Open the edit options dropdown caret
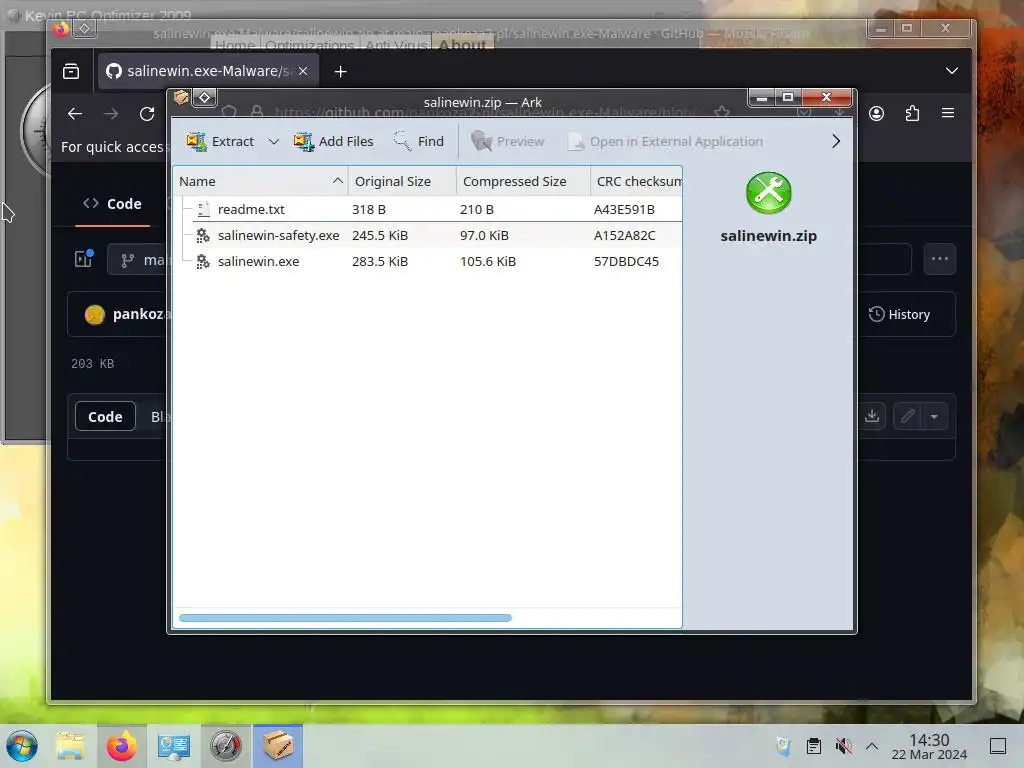This screenshot has width=1024, height=768. tap(935, 417)
